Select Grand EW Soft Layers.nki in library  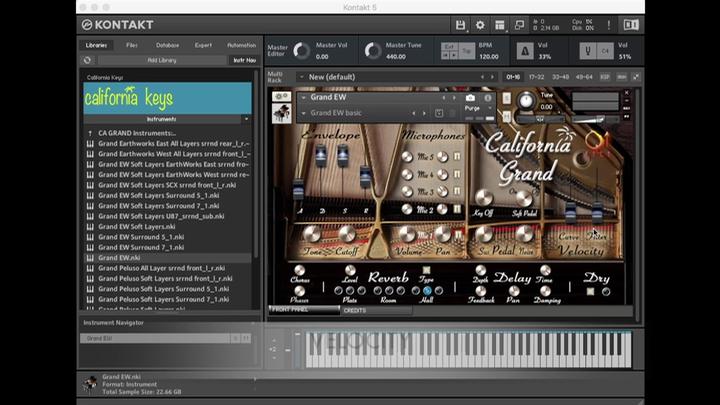point(137,226)
